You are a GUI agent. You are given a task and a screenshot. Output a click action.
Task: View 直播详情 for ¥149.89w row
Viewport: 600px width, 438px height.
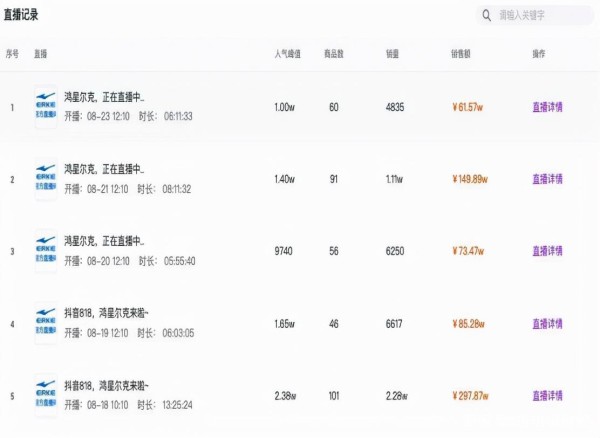pos(548,179)
